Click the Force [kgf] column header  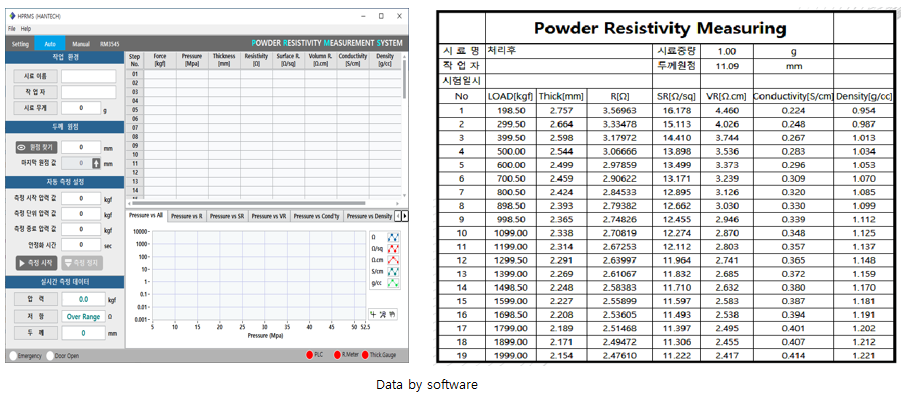160,60
